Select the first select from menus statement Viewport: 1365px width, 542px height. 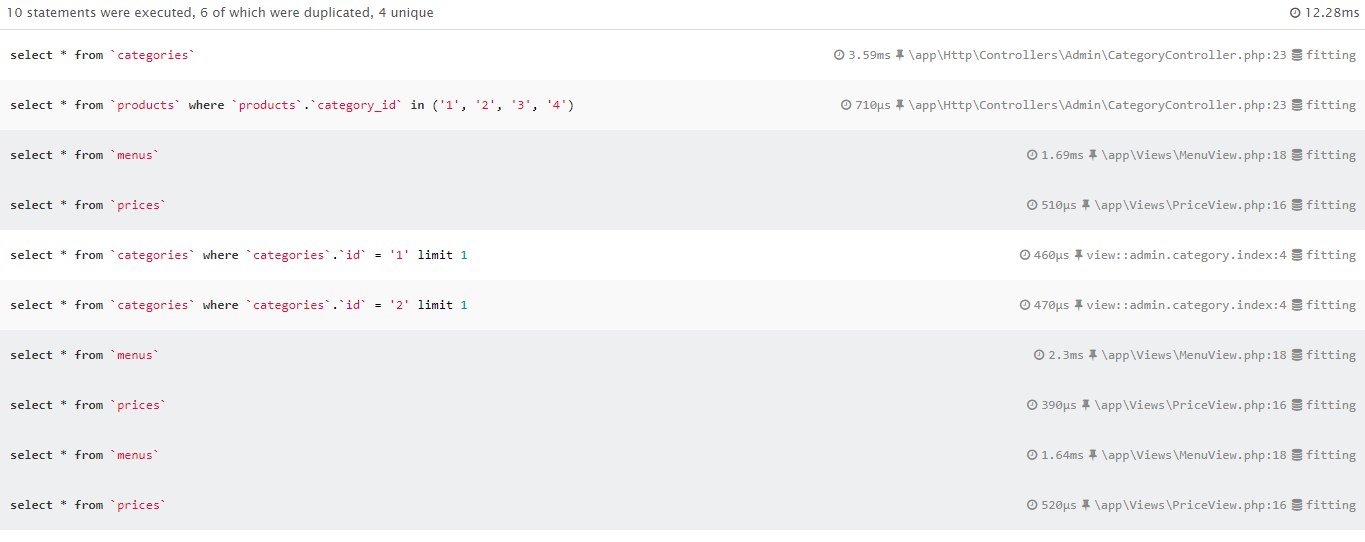84,155
